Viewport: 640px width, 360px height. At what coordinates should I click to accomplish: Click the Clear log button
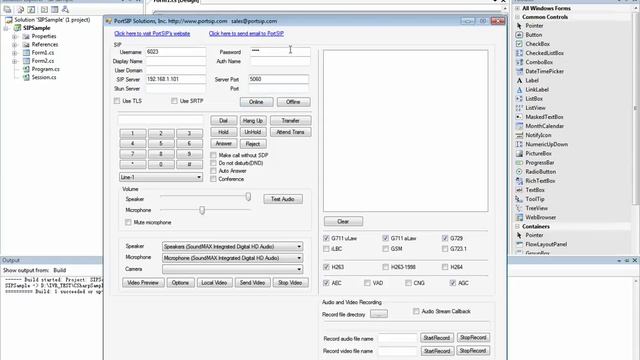click(x=343, y=221)
